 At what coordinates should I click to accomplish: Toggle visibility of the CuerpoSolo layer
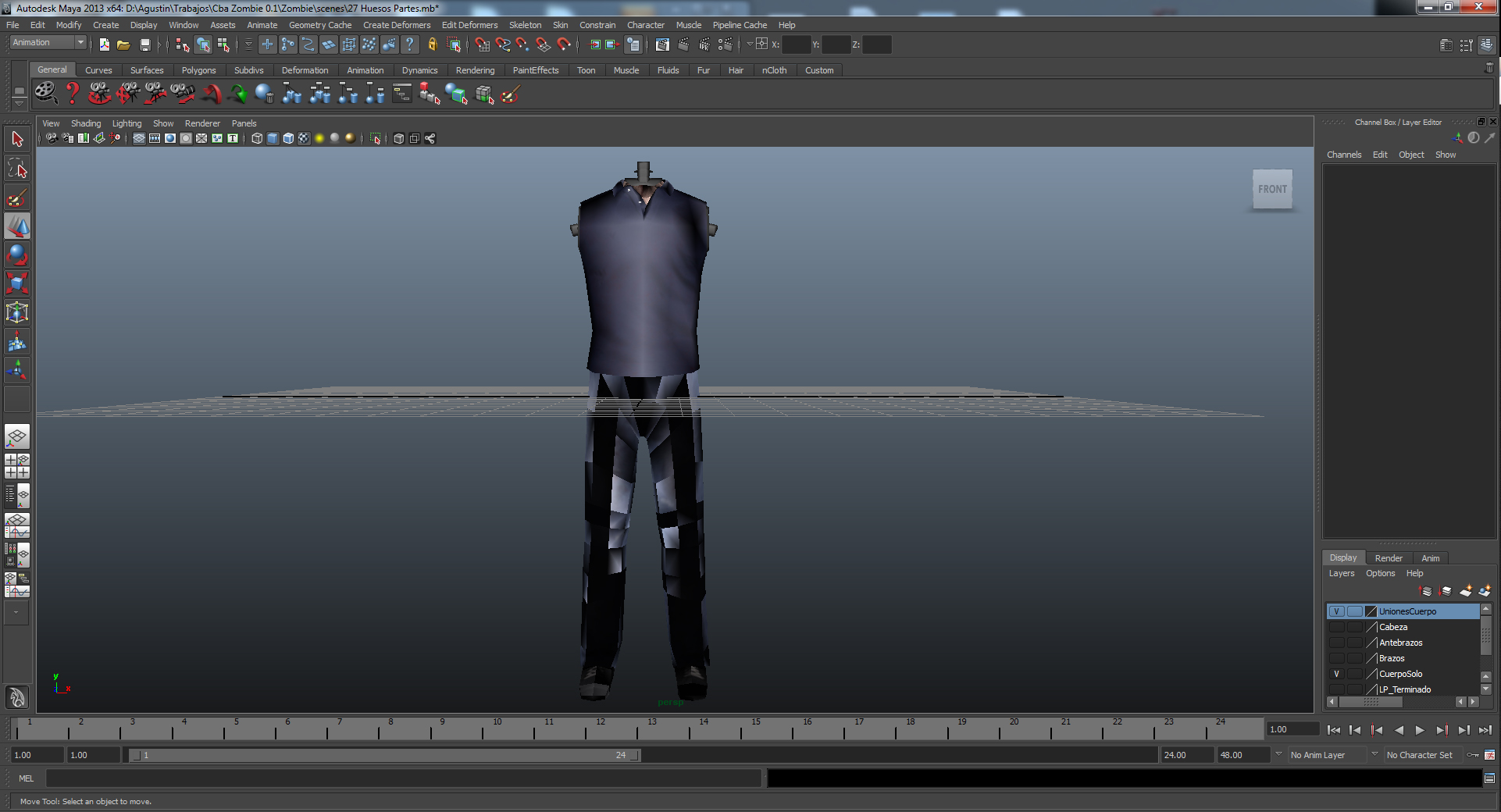[x=1336, y=674]
